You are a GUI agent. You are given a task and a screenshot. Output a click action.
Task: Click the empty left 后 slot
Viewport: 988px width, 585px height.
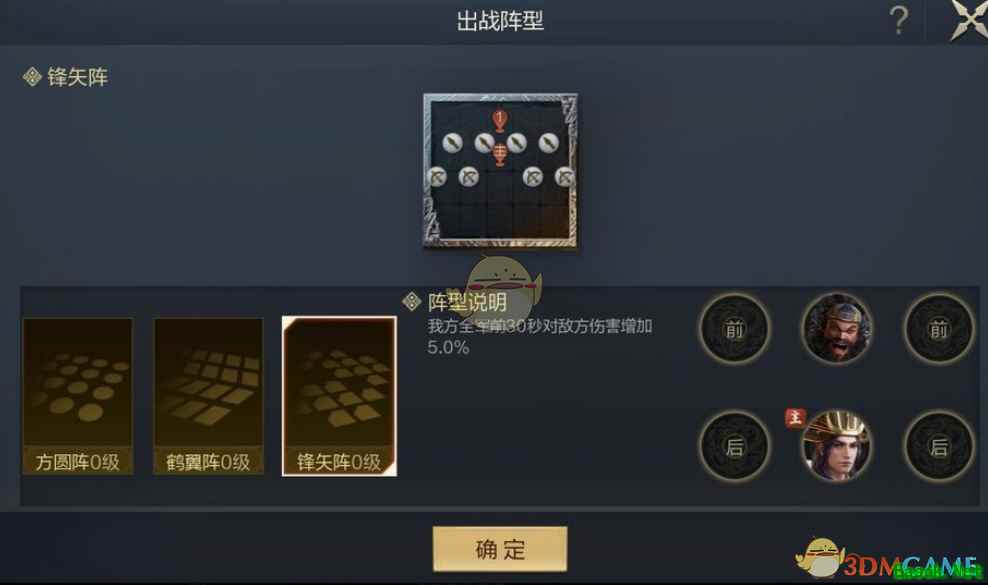tap(734, 446)
